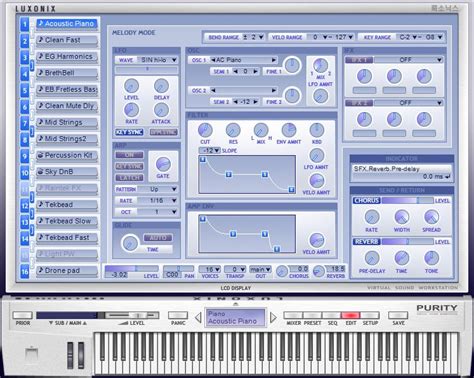Screen dimensions: 474x378
Task: Open the LFO WAVE dropdown
Action: [x=158, y=60]
